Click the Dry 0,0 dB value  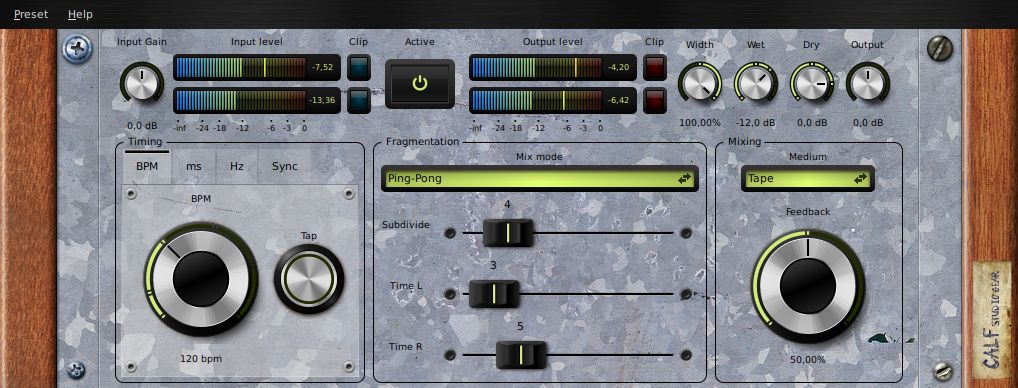click(x=812, y=122)
